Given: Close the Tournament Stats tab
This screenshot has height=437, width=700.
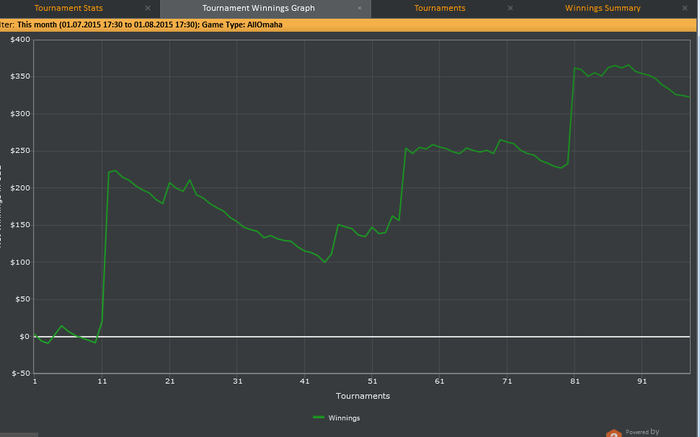Looking at the screenshot, I should click(148, 8).
